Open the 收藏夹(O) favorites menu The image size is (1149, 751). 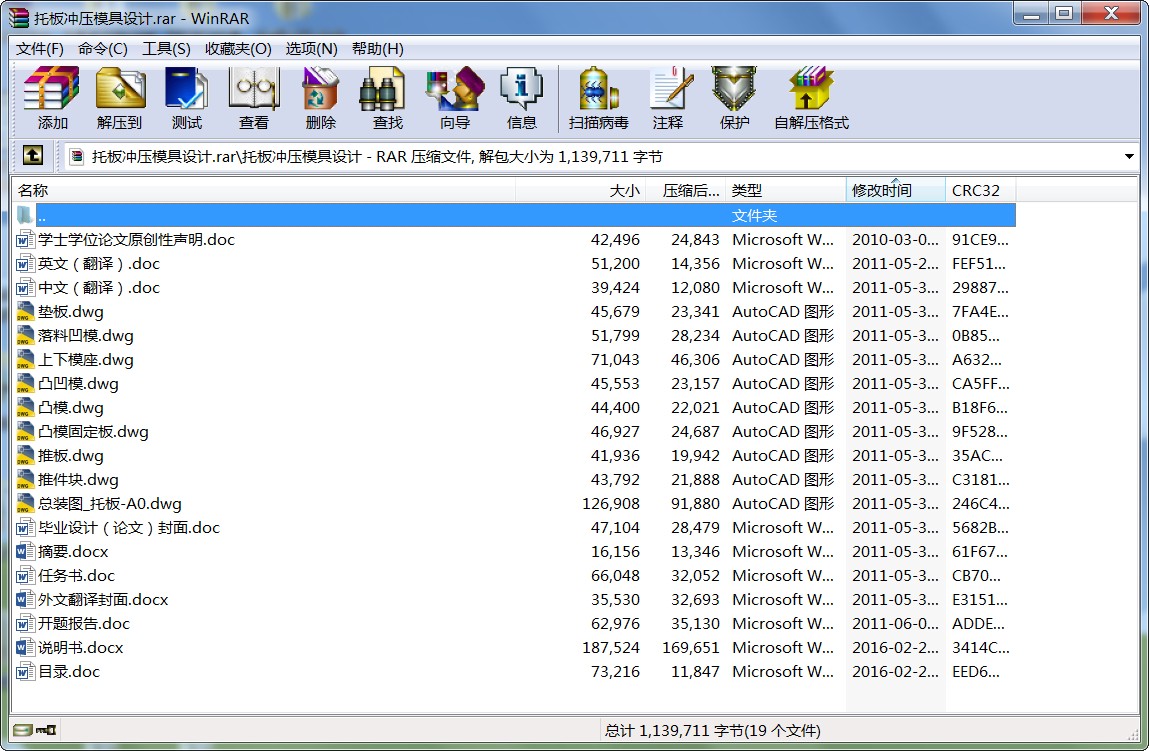[238, 49]
